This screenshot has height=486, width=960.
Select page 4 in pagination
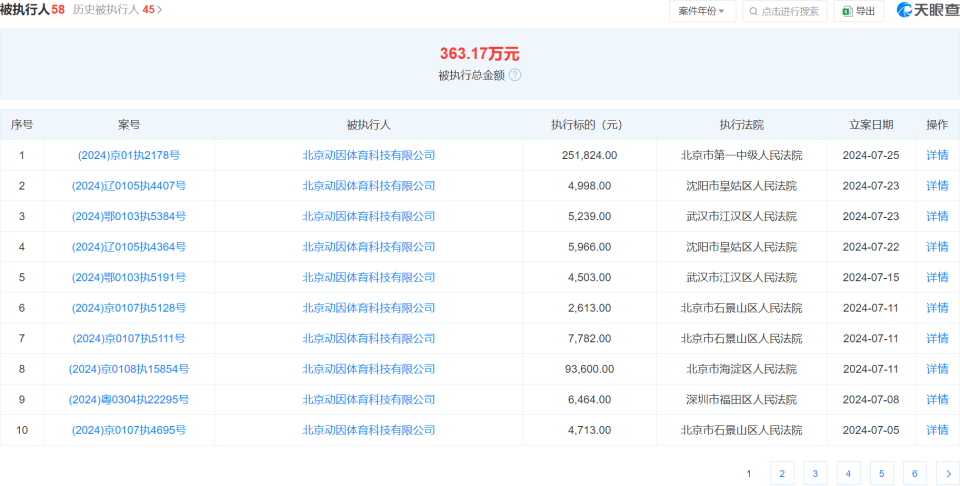(x=847, y=474)
